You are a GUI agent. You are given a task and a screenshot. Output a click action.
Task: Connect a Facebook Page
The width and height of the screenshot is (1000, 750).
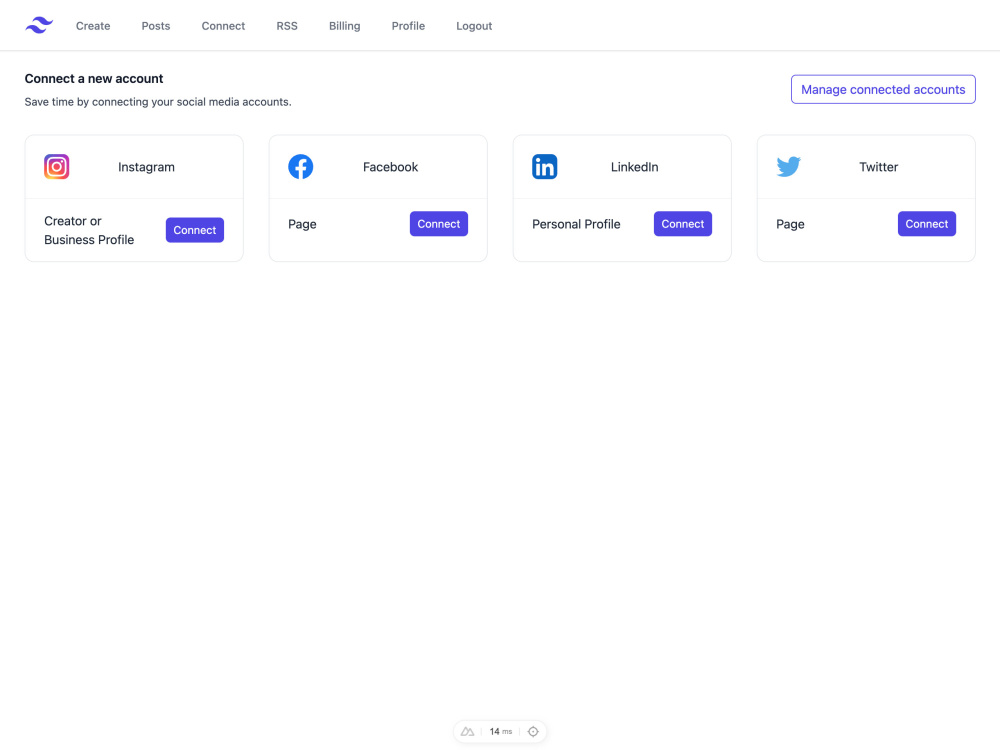[439, 224]
